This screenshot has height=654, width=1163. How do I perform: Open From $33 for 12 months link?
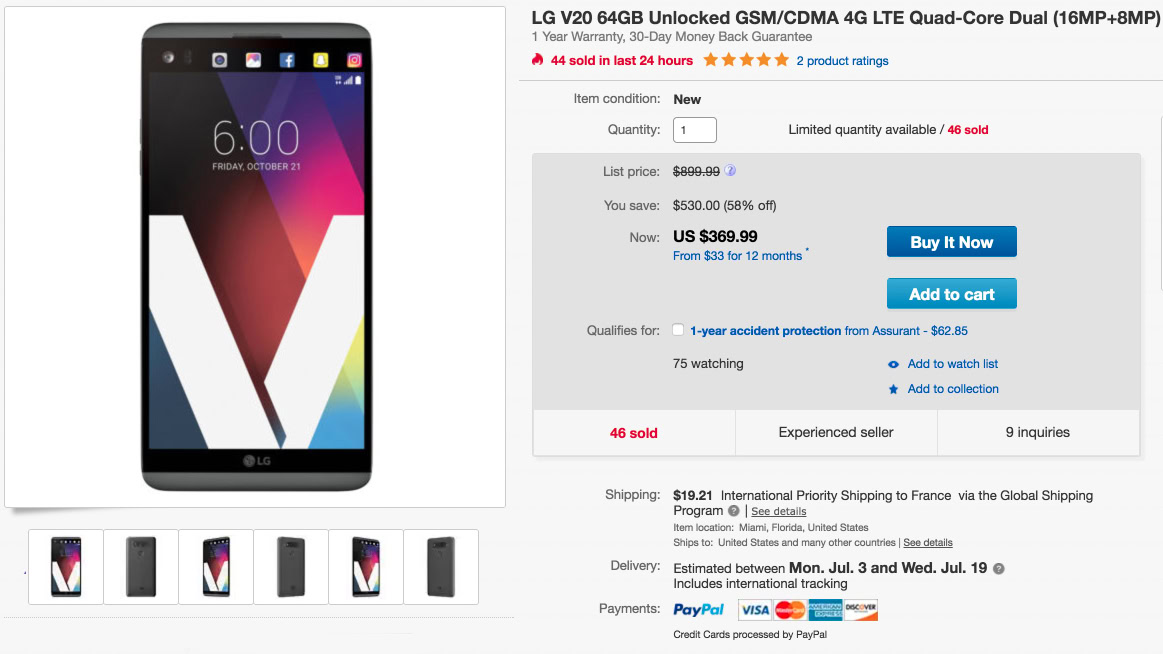tap(737, 256)
